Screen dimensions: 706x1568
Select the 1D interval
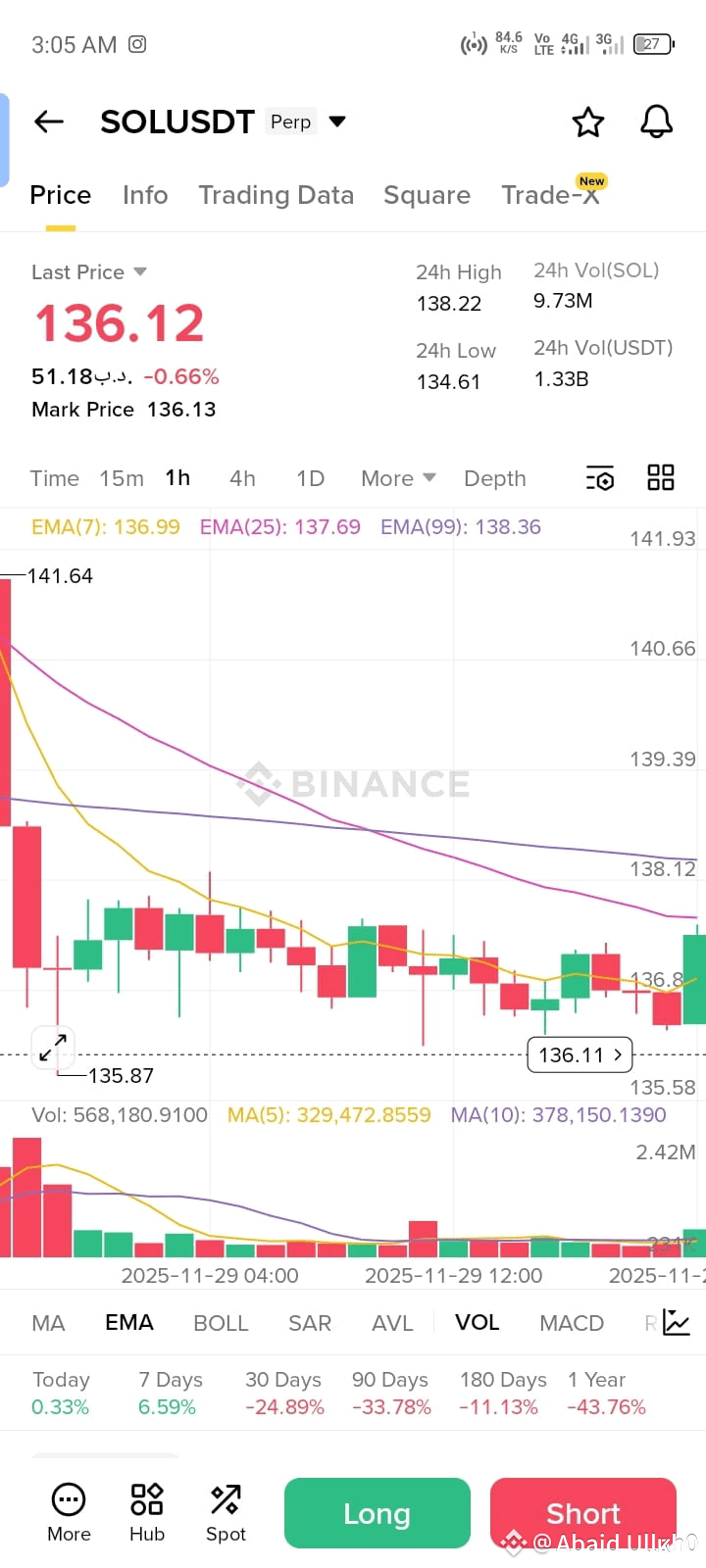[x=310, y=478]
